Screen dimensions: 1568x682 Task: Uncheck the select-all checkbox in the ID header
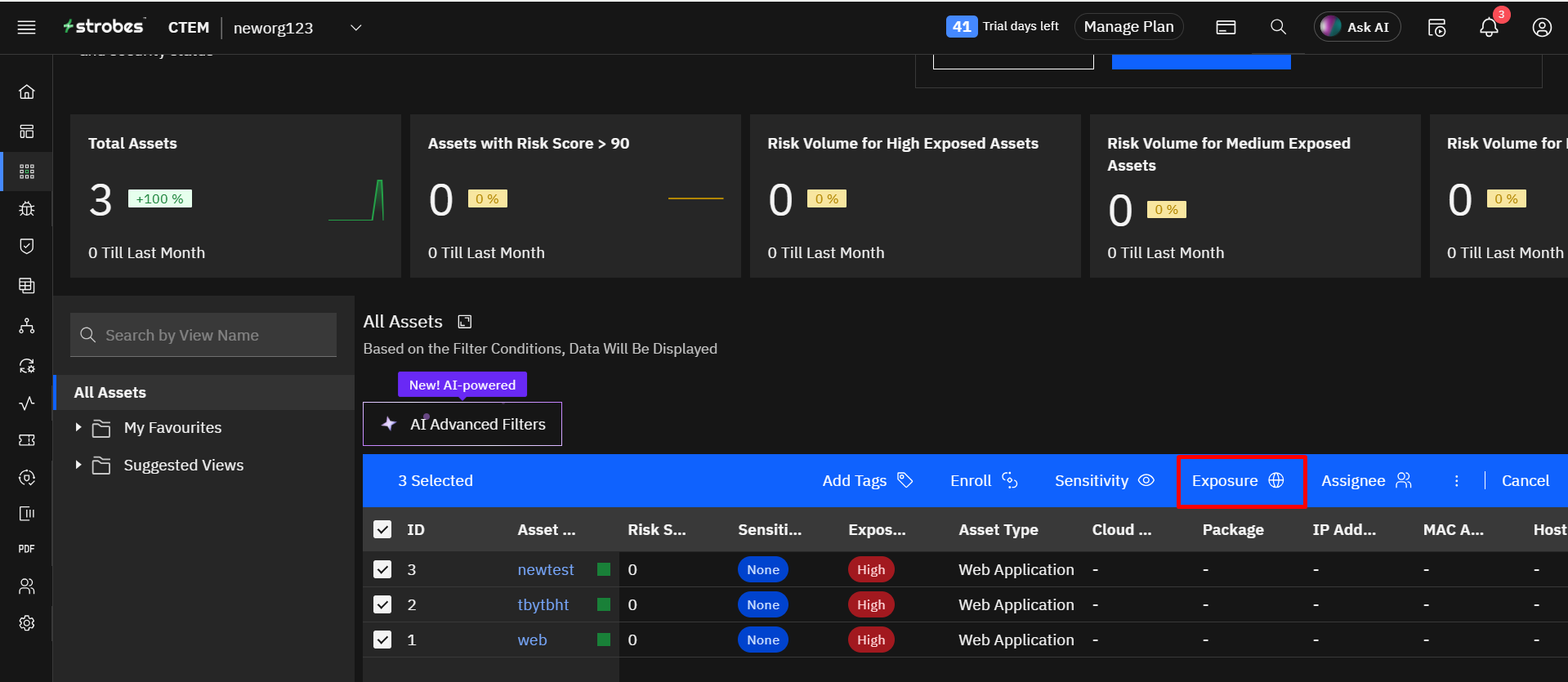pyautogui.click(x=382, y=529)
